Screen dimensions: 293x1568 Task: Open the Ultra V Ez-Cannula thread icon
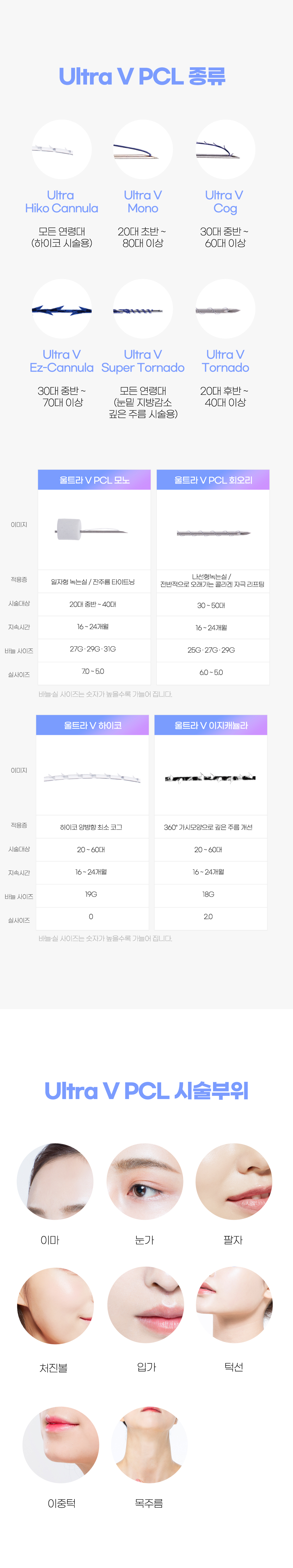(62, 309)
